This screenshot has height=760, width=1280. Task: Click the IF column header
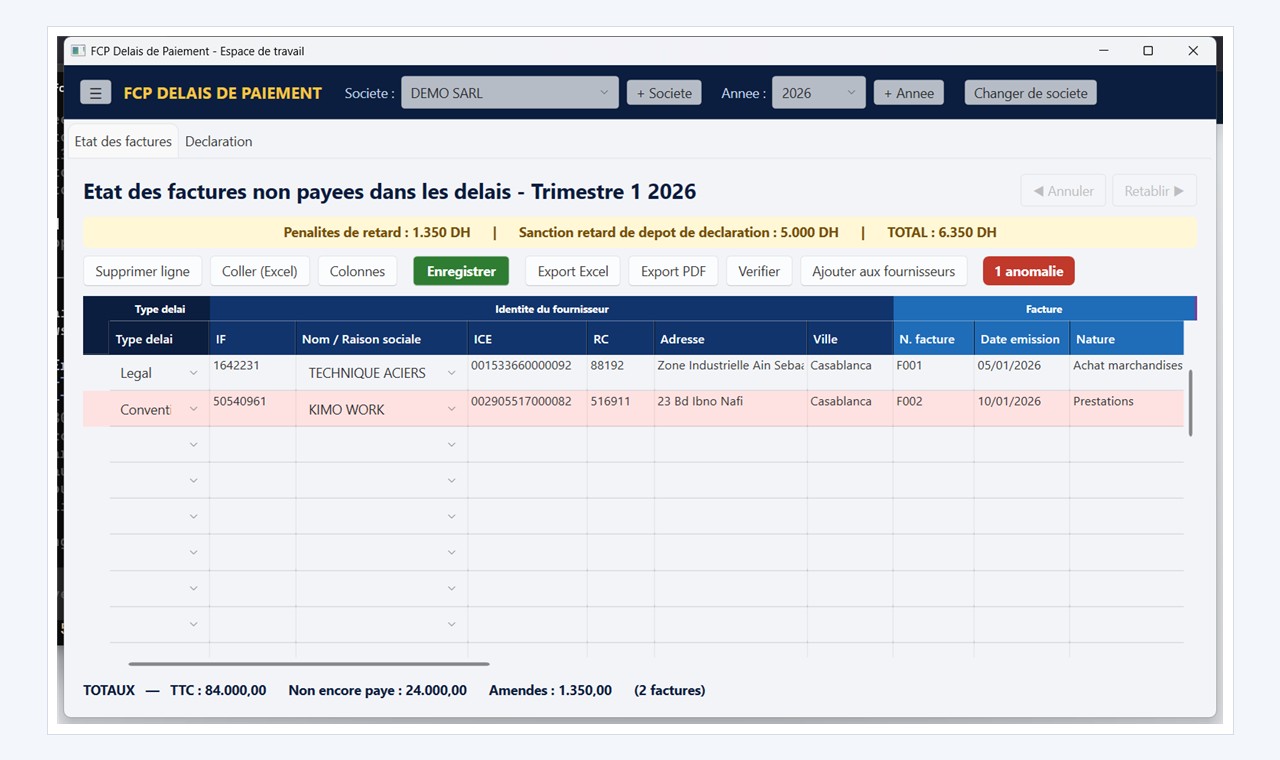coord(252,339)
